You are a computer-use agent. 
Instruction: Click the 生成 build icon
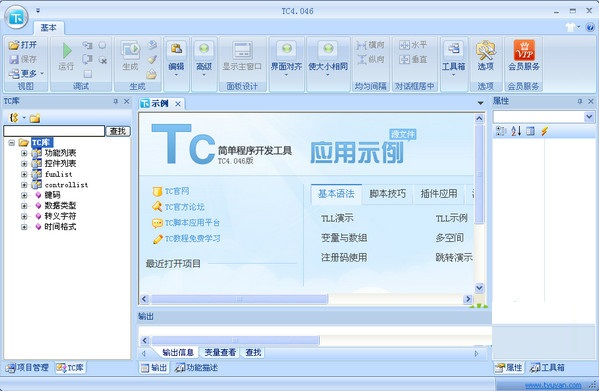point(130,50)
